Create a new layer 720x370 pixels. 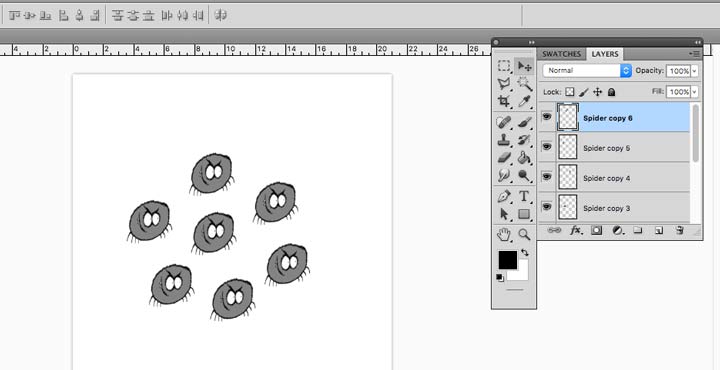point(658,230)
